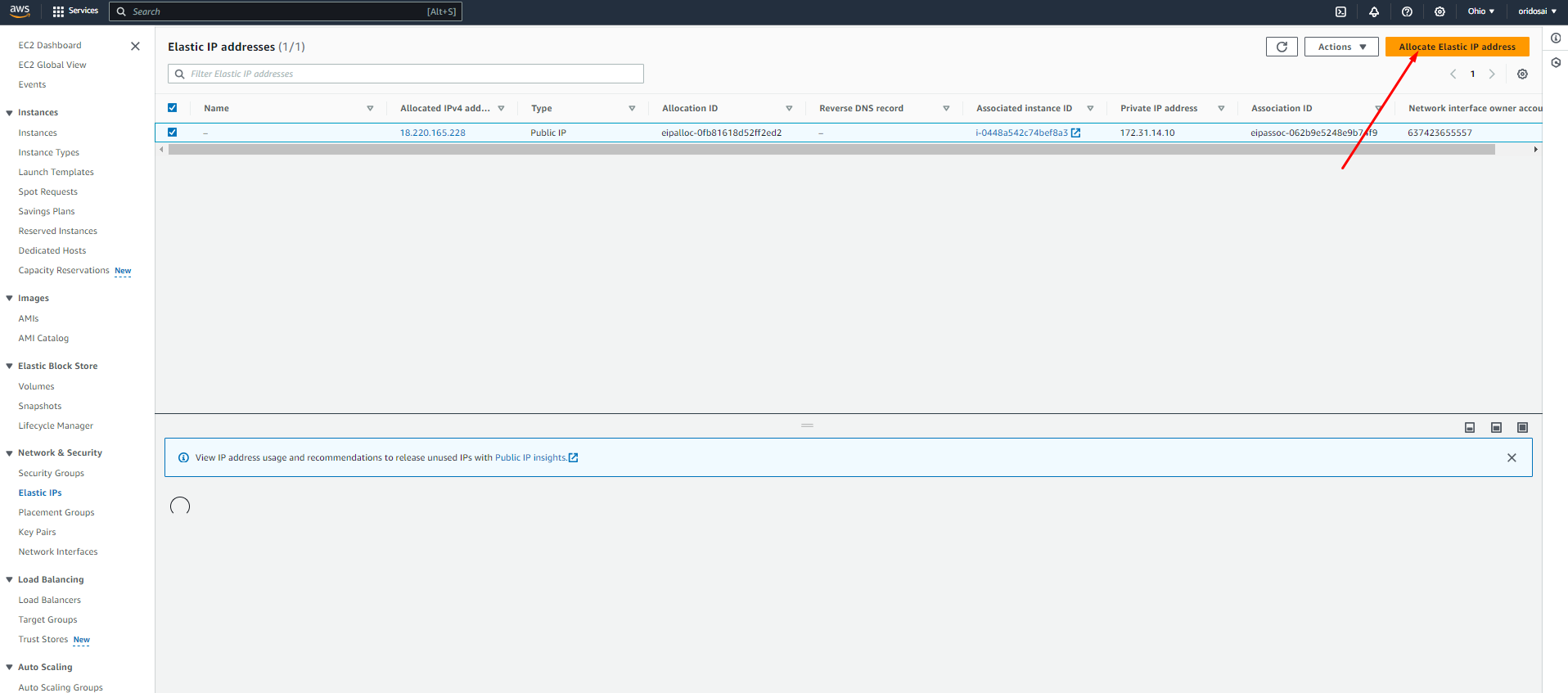Close the EC2 navigation sidebar
Screen dimensions: 1568x693
pos(135,46)
